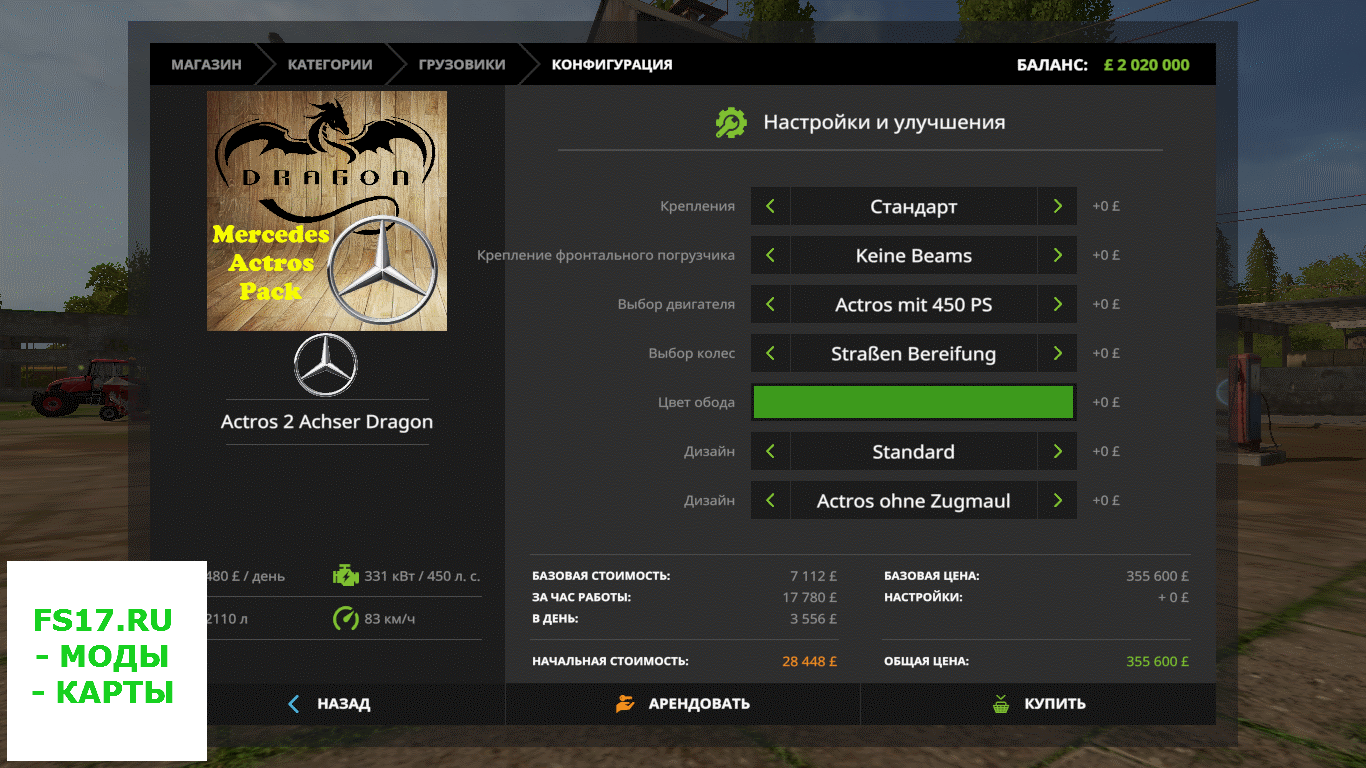This screenshot has height=768, width=1366.
Task: Click left arrow for Крепления option
Action: click(770, 206)
